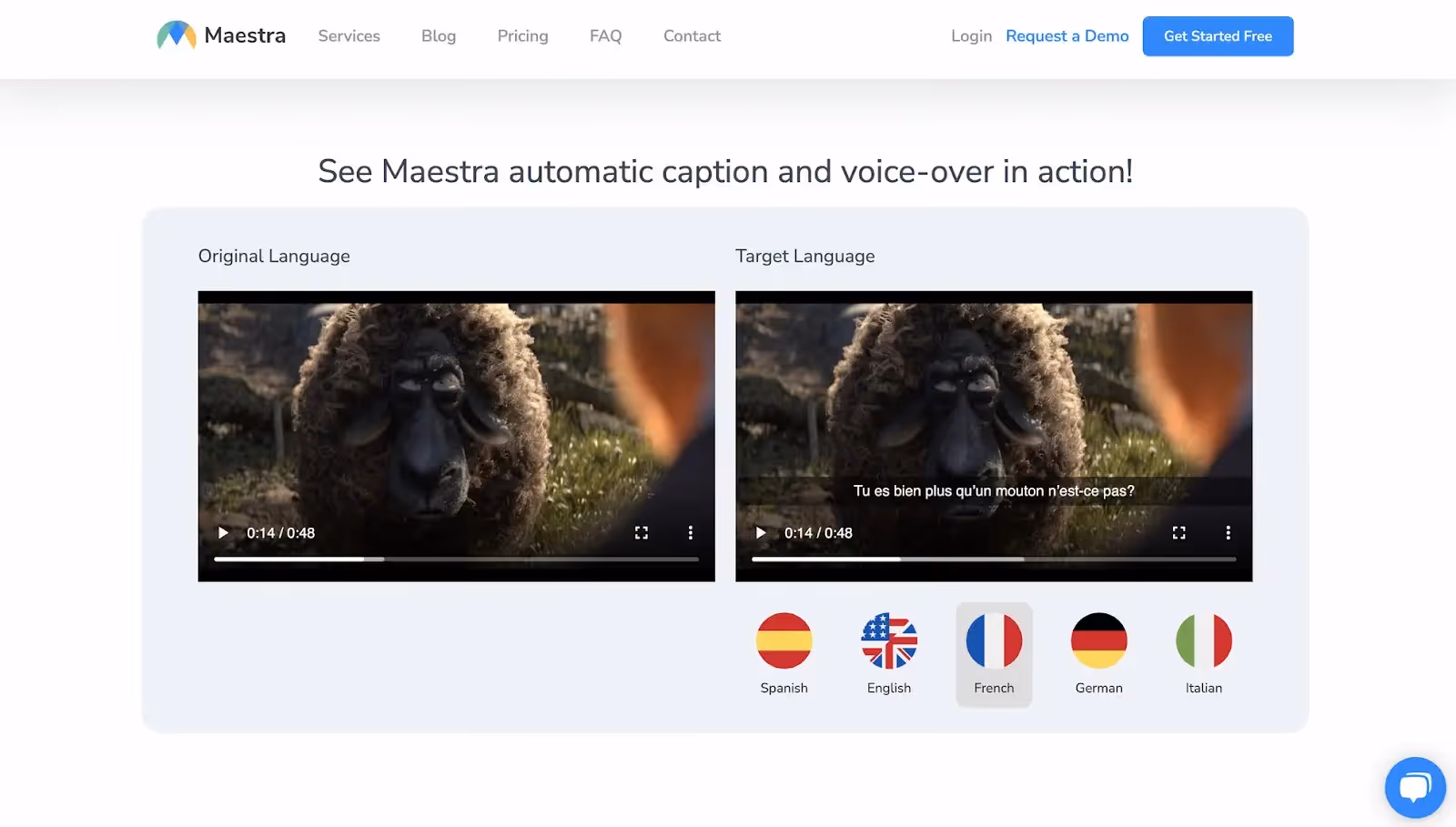Select the English flag icon

click(889, 640)
